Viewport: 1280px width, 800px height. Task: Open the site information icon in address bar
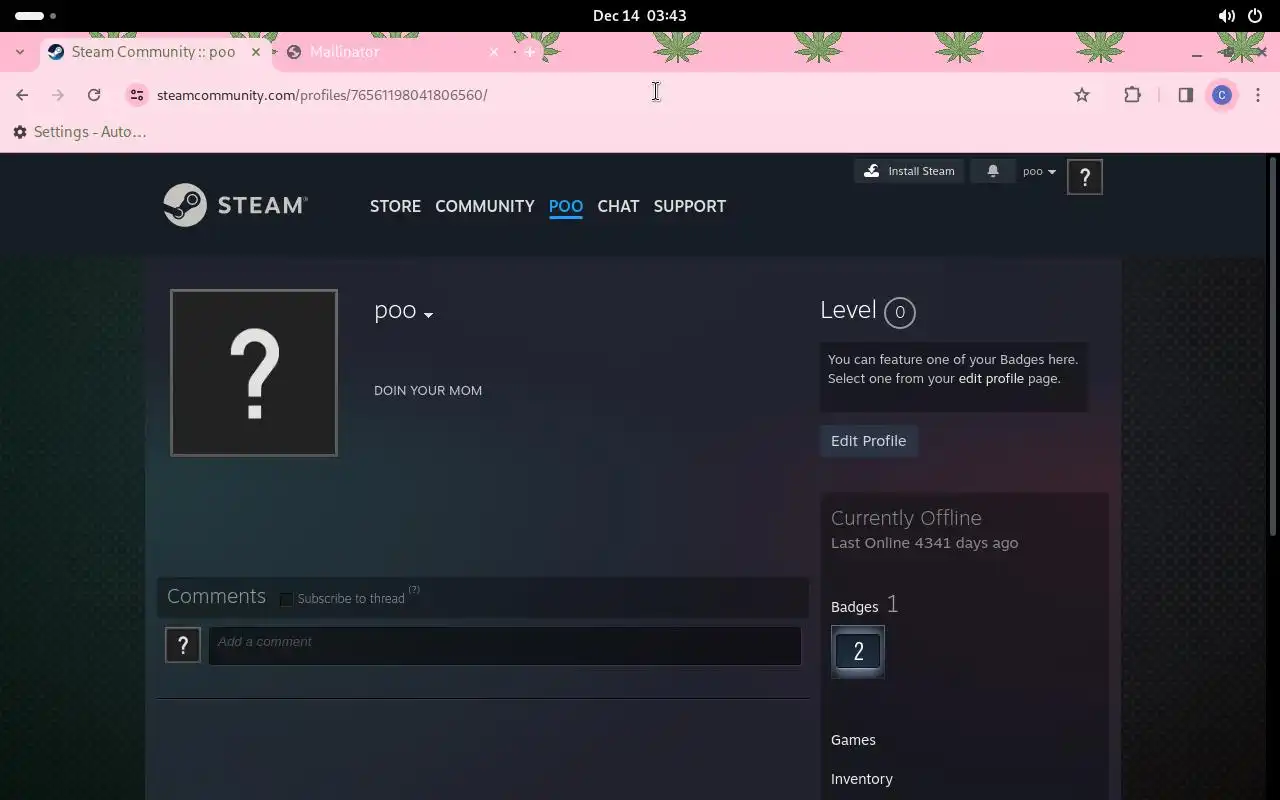tap(137, 95)
